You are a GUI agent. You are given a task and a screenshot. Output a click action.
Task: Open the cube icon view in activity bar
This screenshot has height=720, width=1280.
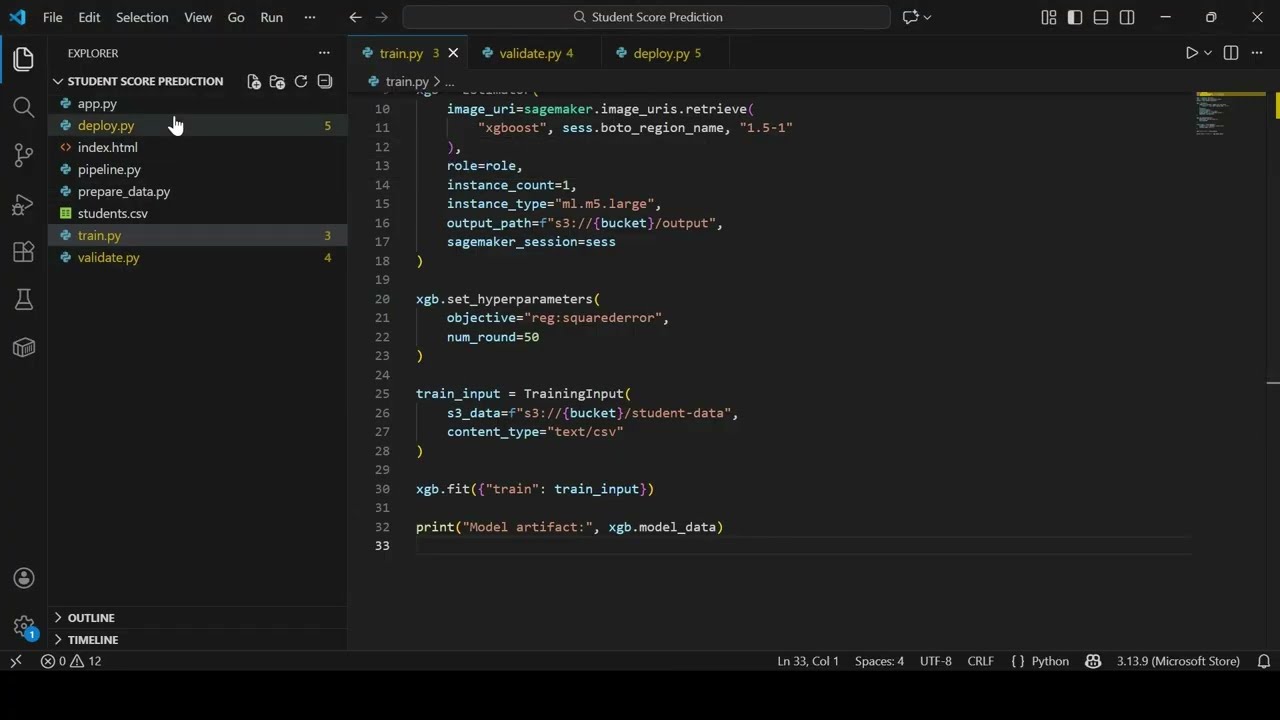24,347
